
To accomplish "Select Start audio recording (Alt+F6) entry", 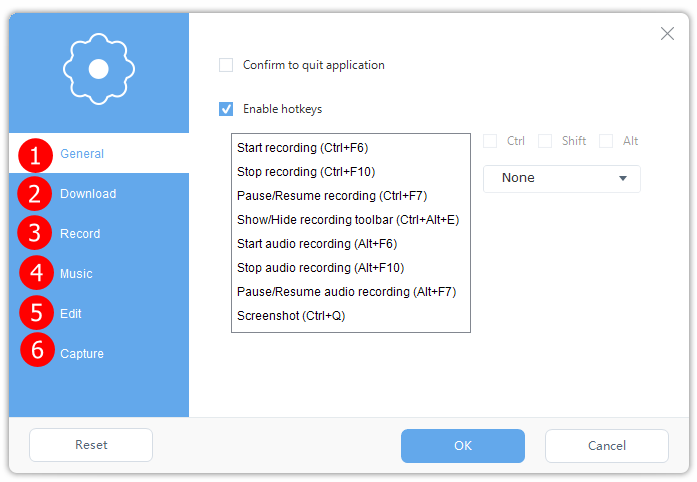I will [351, 244].
